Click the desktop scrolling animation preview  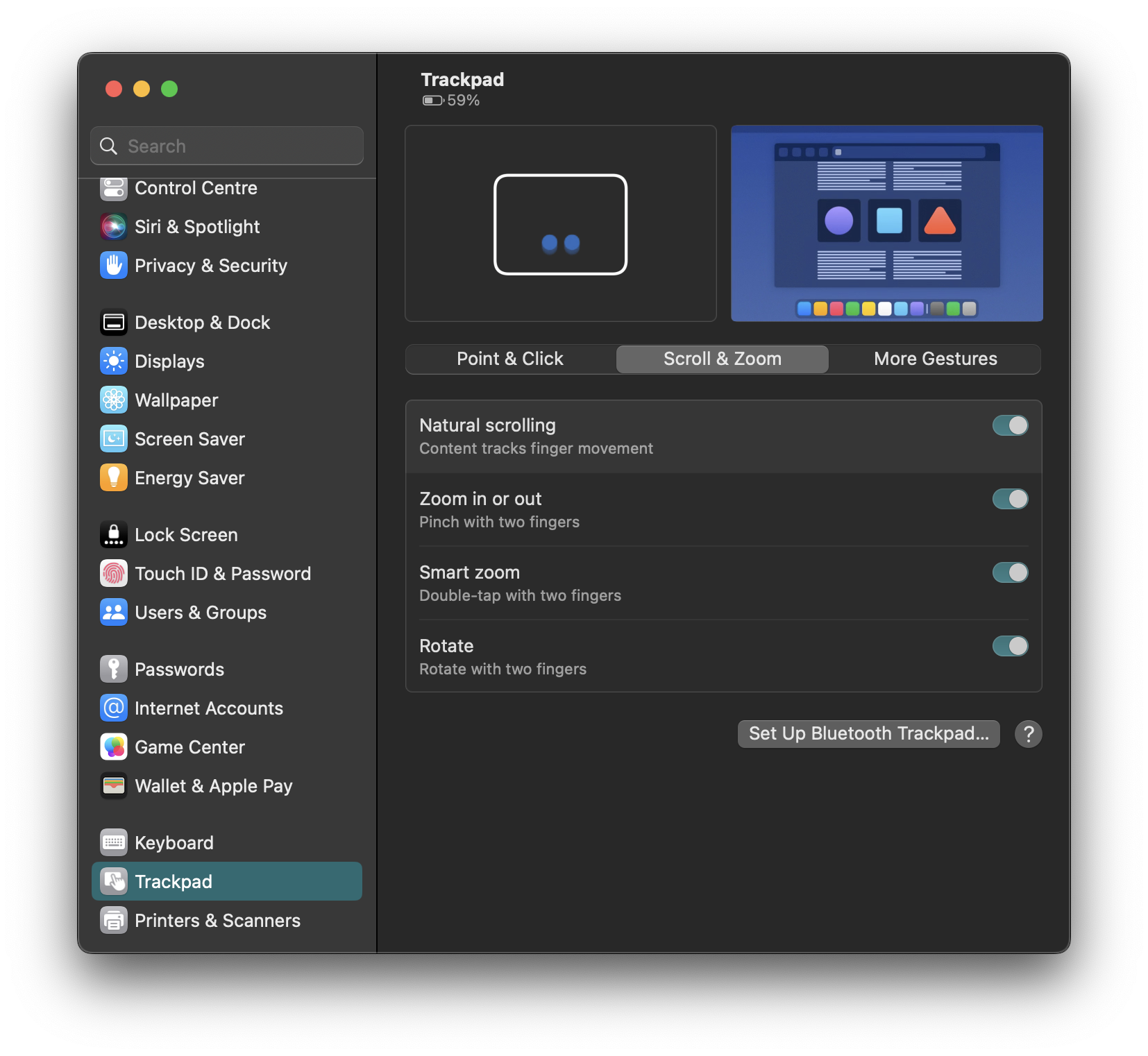click(886, 223)
